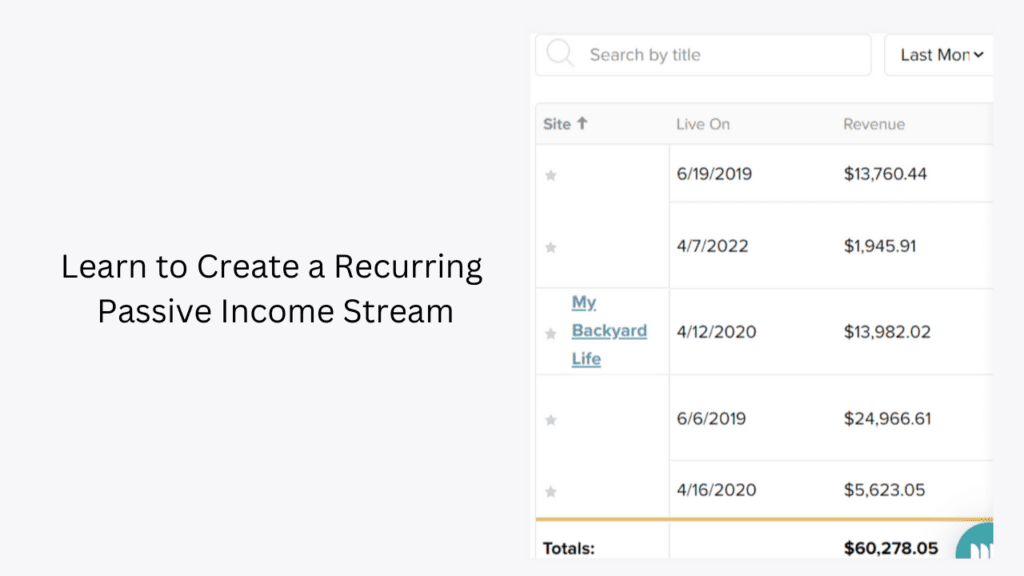Click the search magnifier icon
1024x576 pixels.
point(560,54)
